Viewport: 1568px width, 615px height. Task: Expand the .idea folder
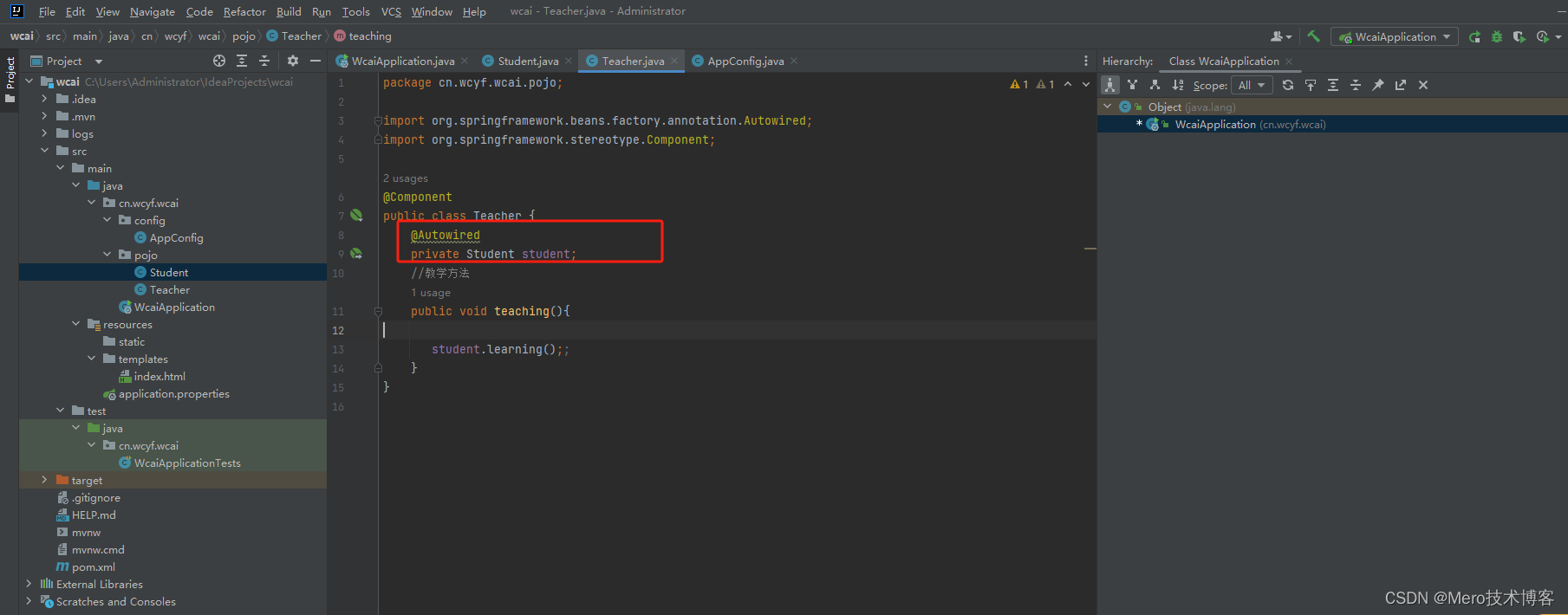pos(44,99)
